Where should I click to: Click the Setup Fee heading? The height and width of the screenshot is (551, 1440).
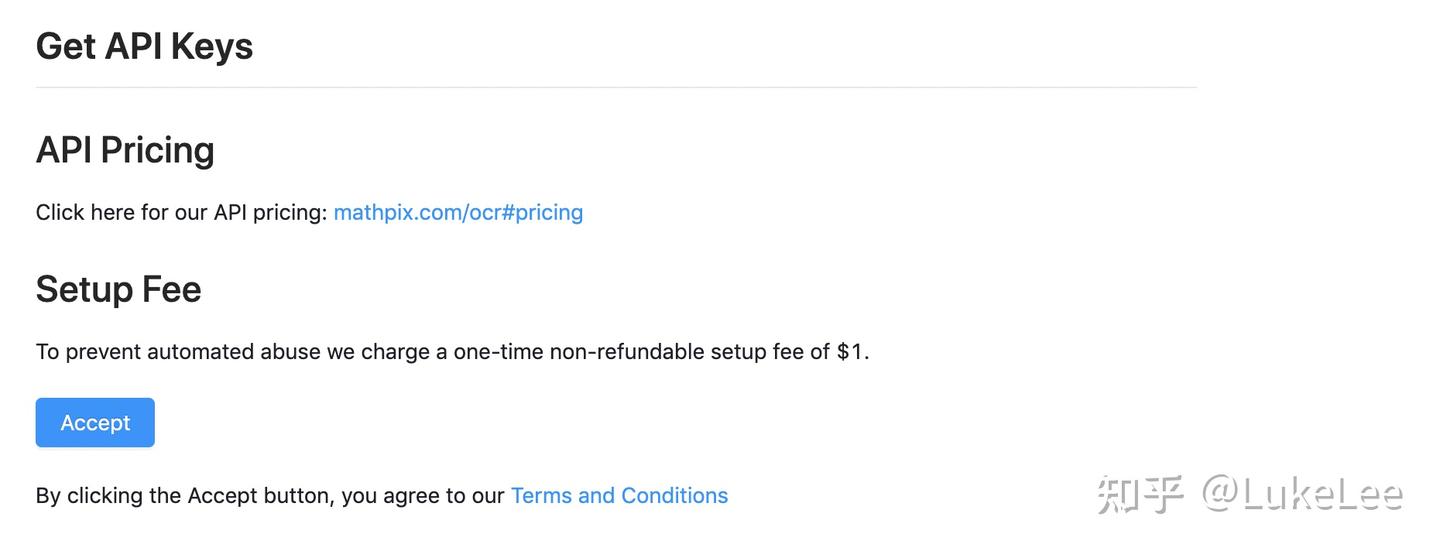(x=118, y=289)
